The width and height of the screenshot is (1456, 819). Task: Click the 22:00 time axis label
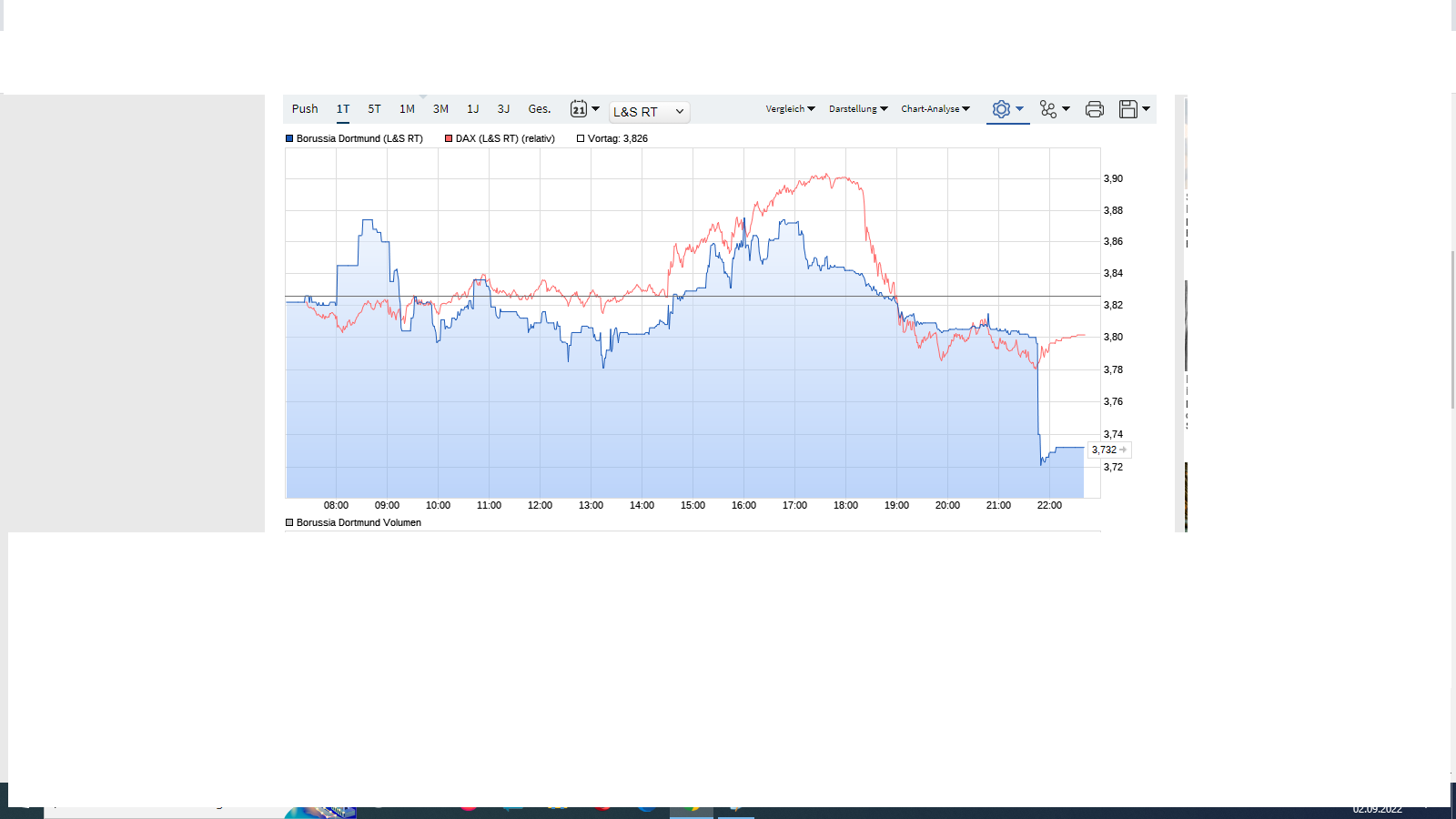coord(1049,506)
